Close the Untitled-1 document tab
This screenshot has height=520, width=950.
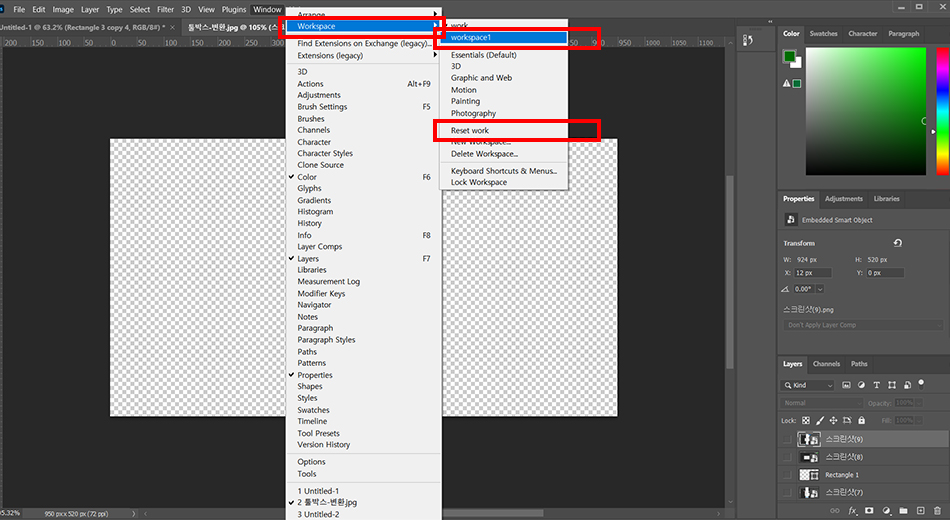tap(173, 27)
